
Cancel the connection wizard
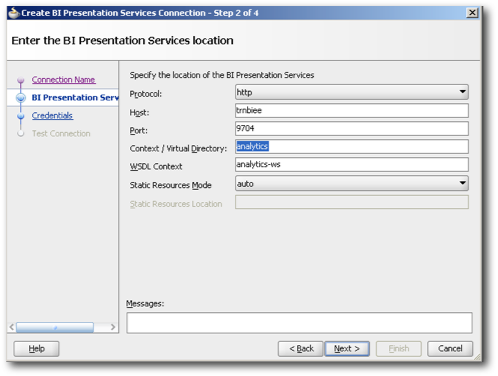pyautogui.click(x=450, y=349)
